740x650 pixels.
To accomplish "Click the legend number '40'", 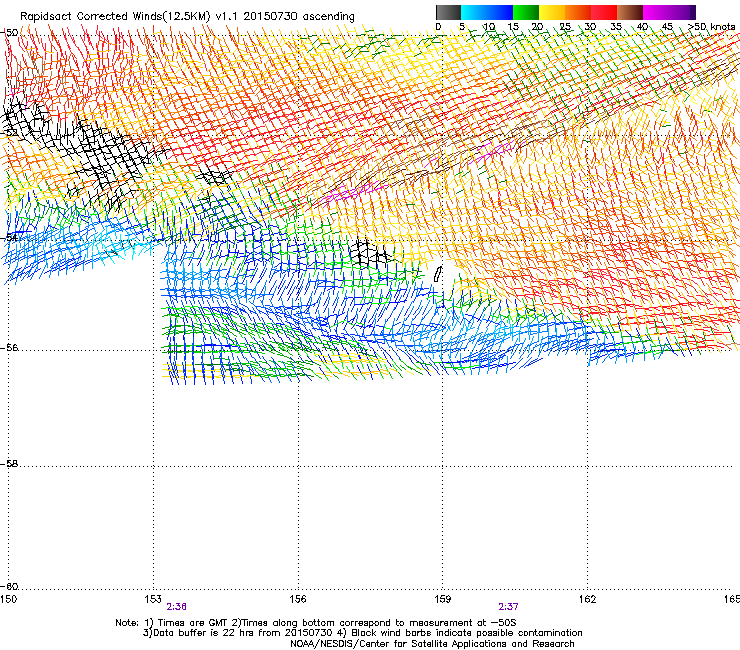I will [642, 27].
